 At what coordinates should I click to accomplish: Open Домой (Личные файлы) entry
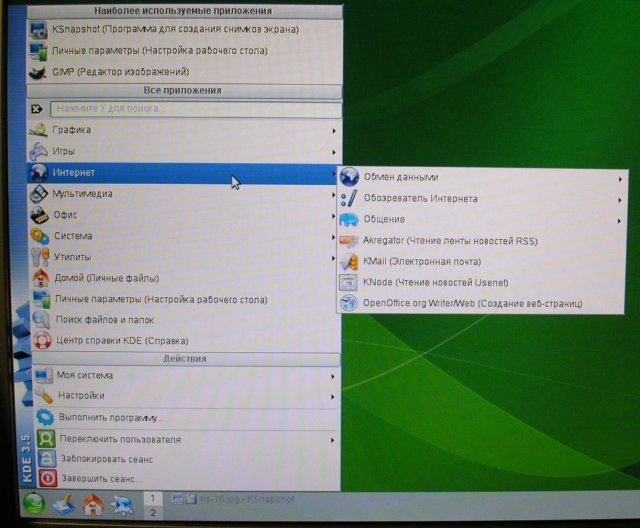186,278
